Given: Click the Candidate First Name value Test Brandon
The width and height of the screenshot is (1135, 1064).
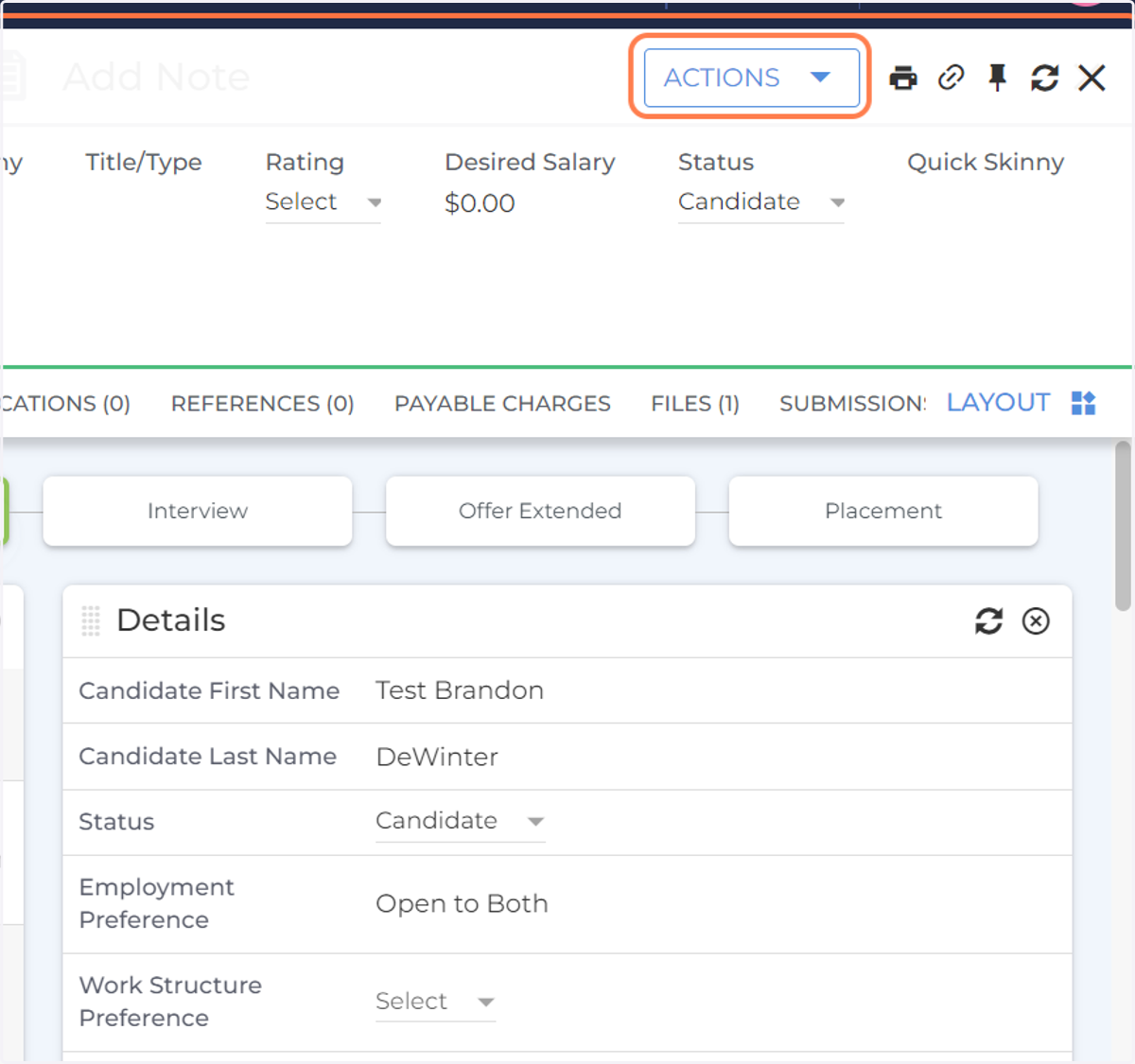Looking at the screenshot, I should (x=460, y=690).
